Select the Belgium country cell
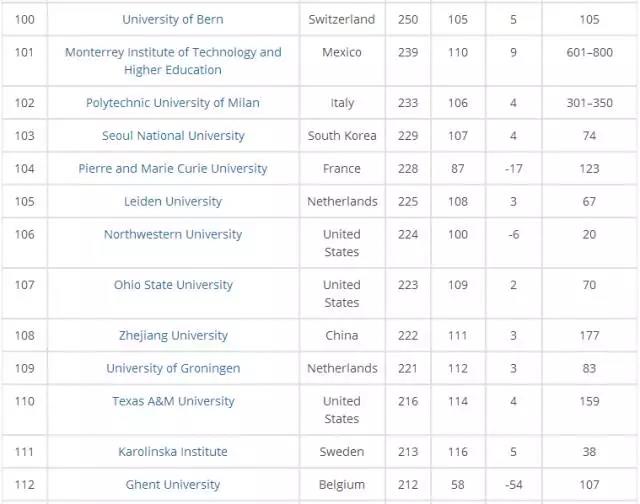The width and height of the screenshot is (640, 504). tap(341, 484)
